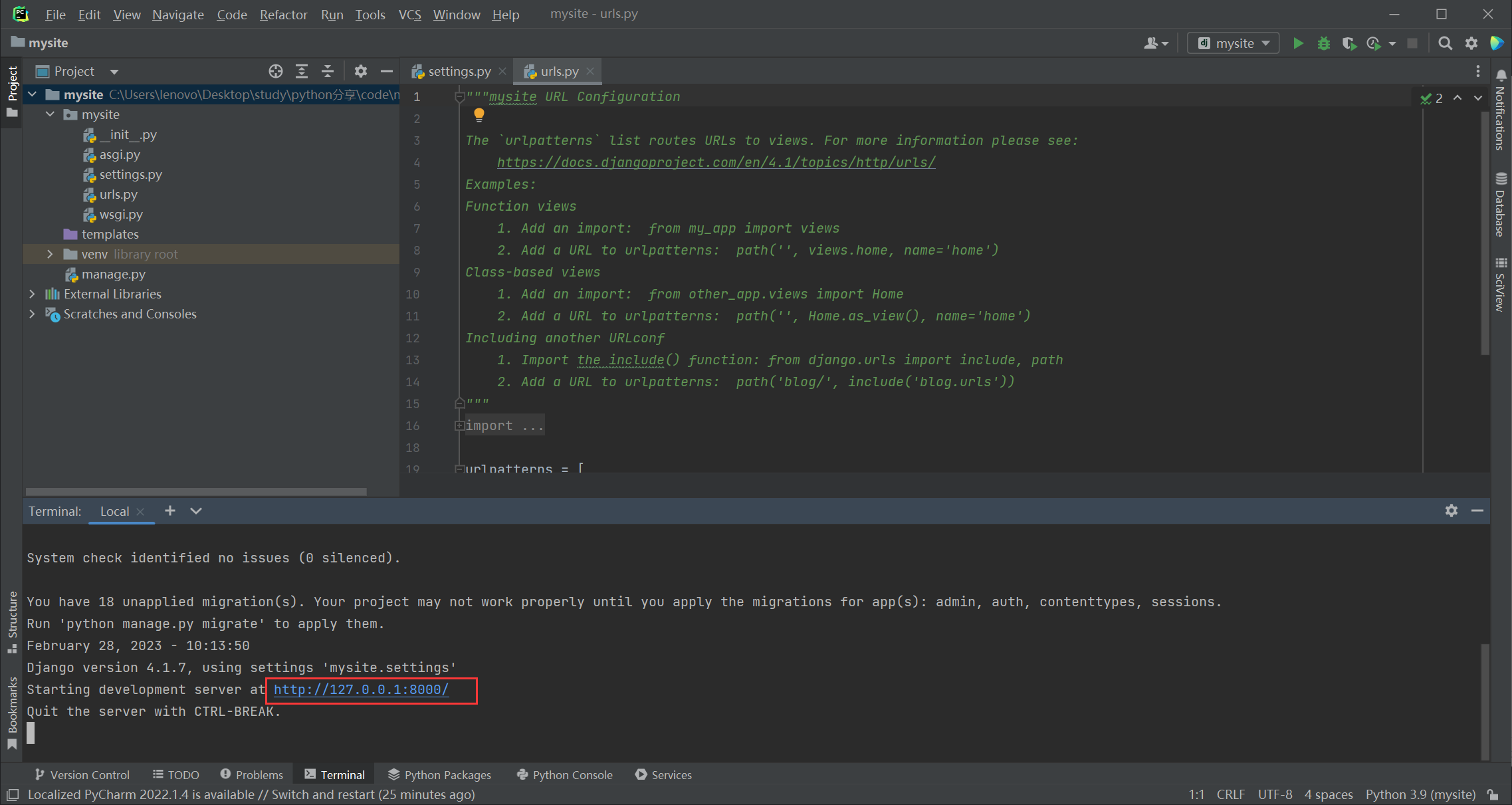The height and width of the screenshot is (805, 1512).
Task: Collapse the inner mysite folder
Action: pos(50,114)
